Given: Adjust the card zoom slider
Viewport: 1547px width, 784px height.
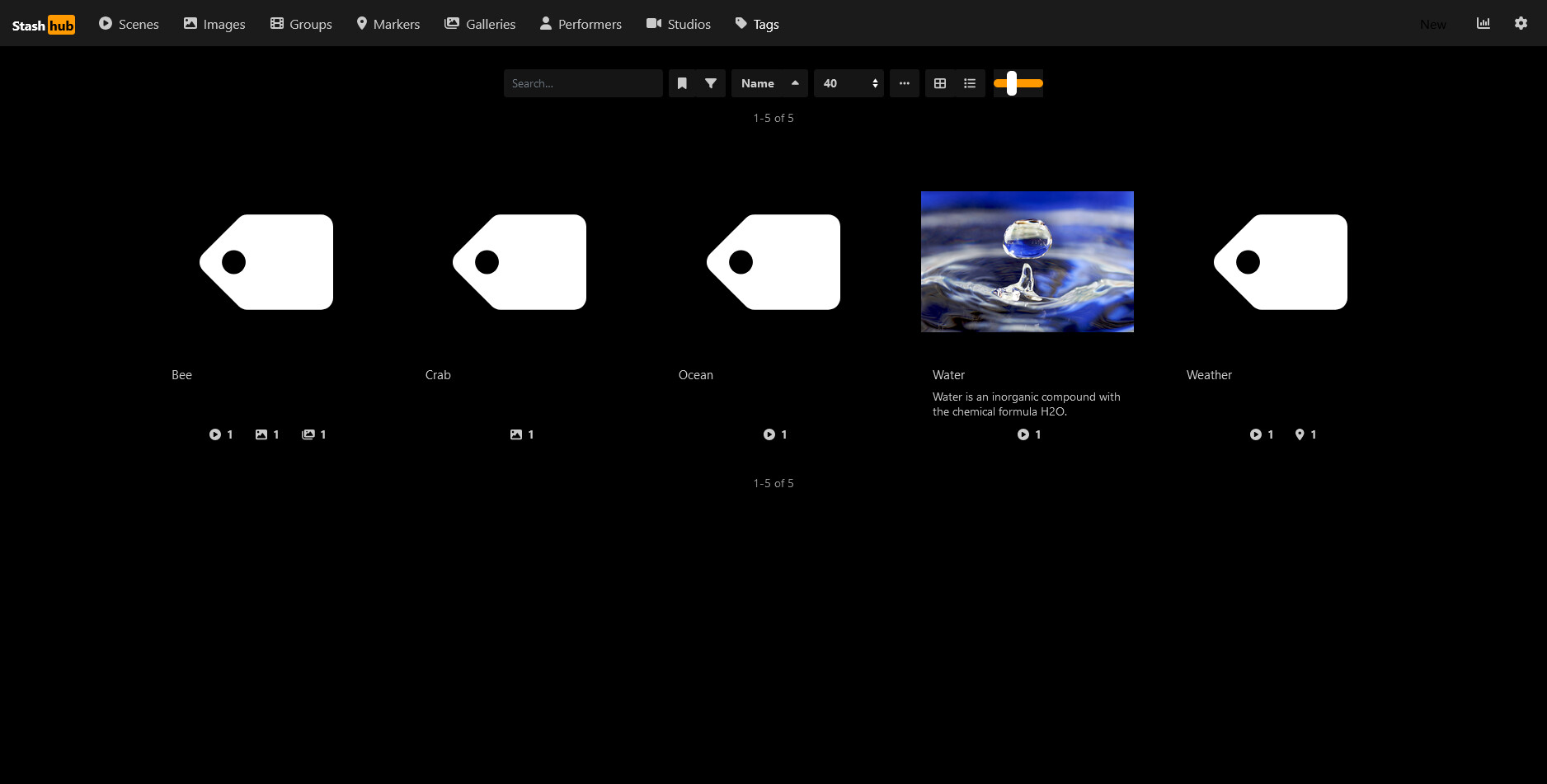Looking at the screenshot, I should point(1018,83).
